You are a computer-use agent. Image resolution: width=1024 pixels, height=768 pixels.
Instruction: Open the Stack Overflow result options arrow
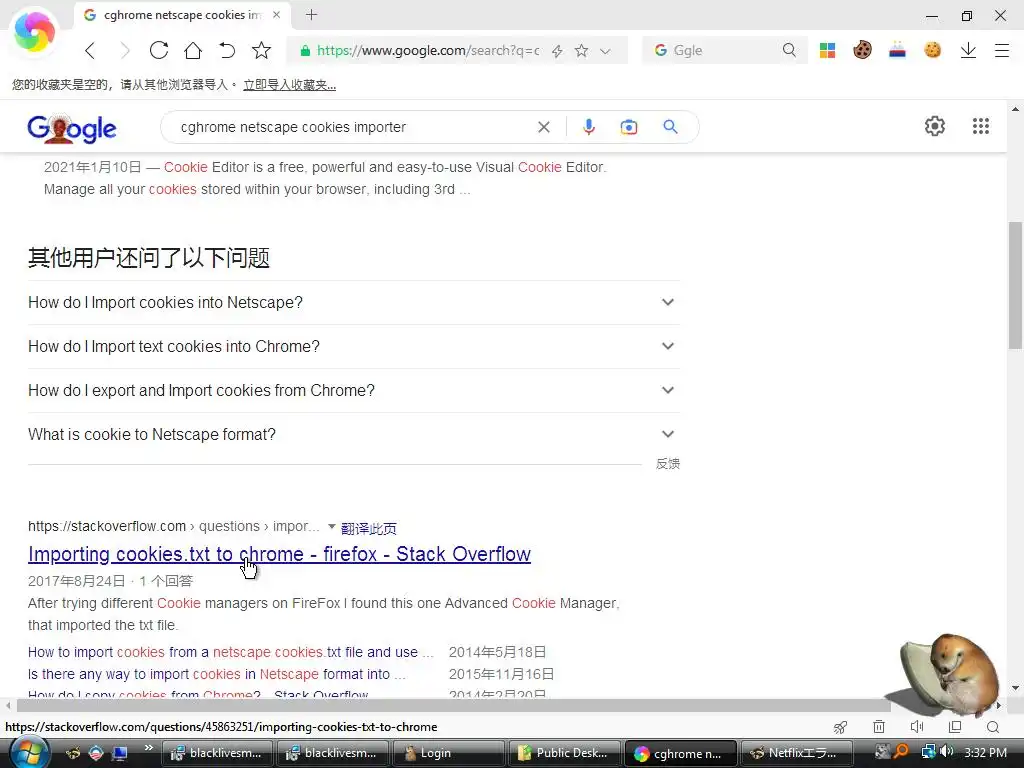[331, 526]
